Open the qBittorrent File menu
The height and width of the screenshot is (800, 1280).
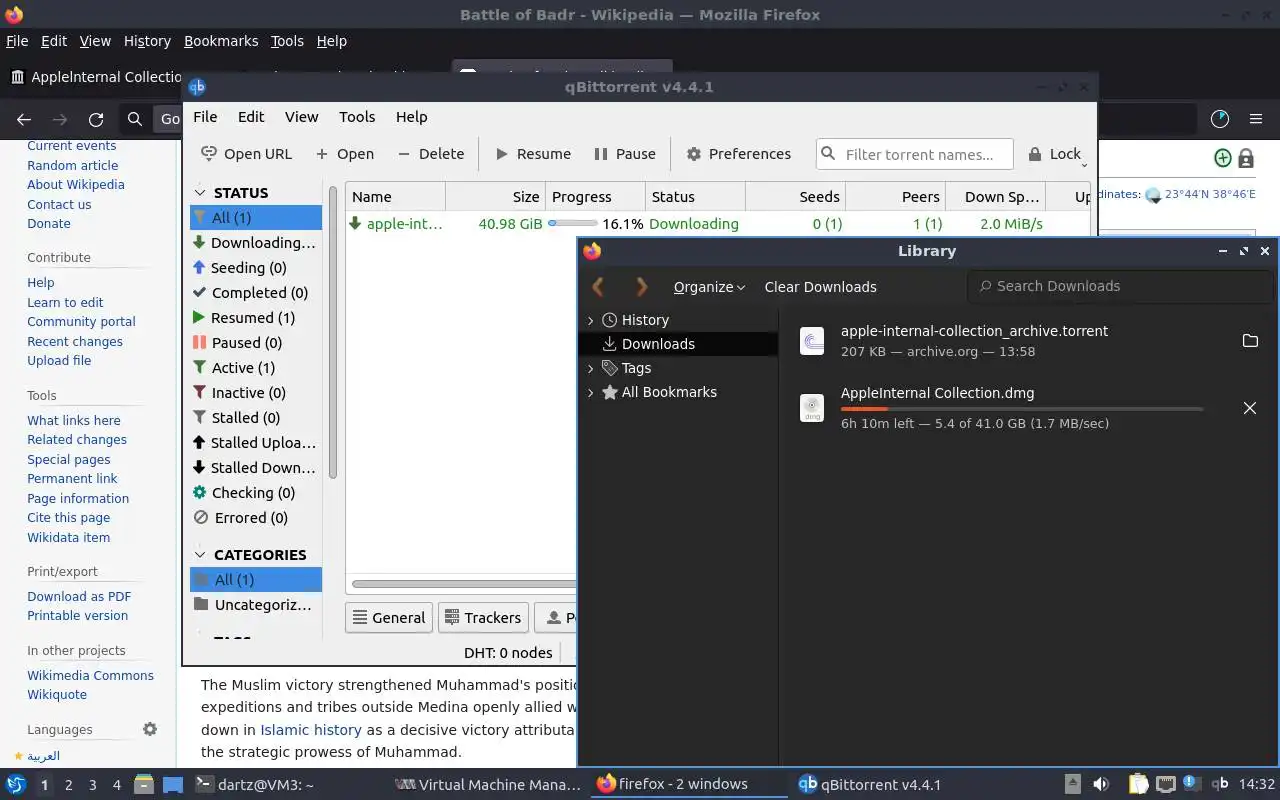pyautogui.click(x=205, y=117)
